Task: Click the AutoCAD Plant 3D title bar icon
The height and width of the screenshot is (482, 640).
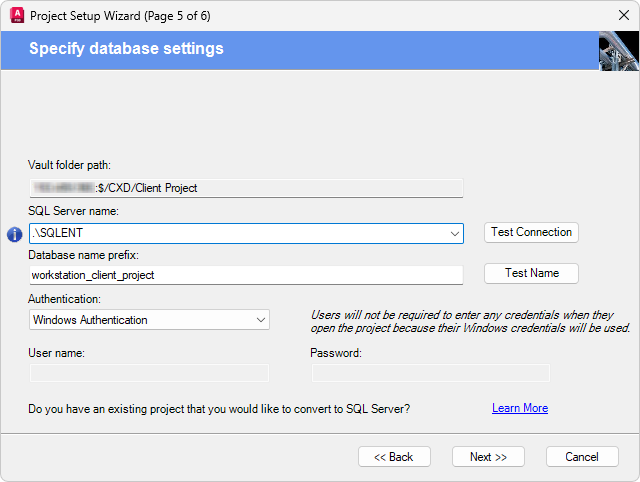Action: coord(15,16)
